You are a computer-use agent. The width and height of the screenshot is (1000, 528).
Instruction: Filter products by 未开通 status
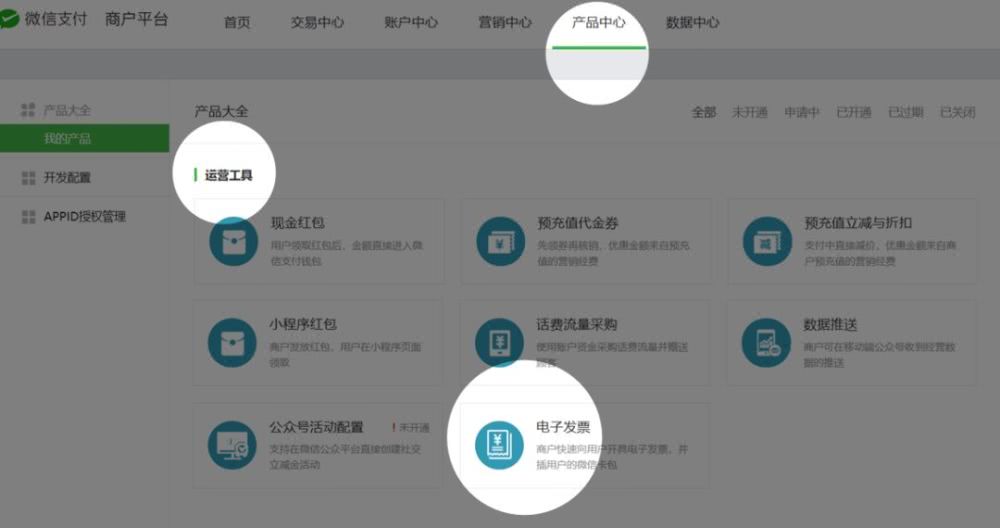click(x=749, y=112)
